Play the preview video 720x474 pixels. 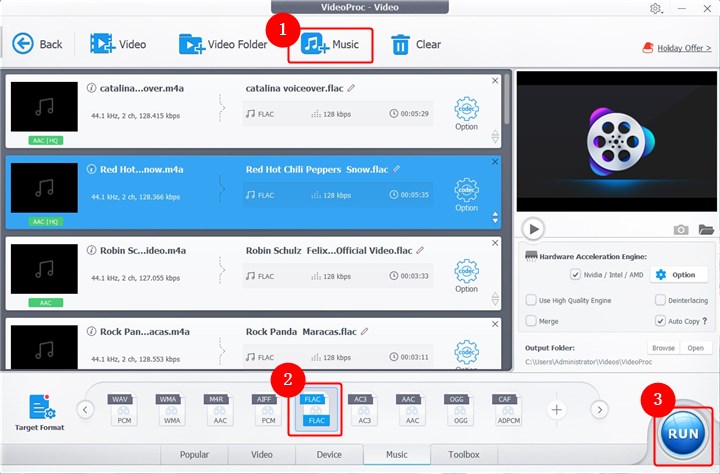533,229
